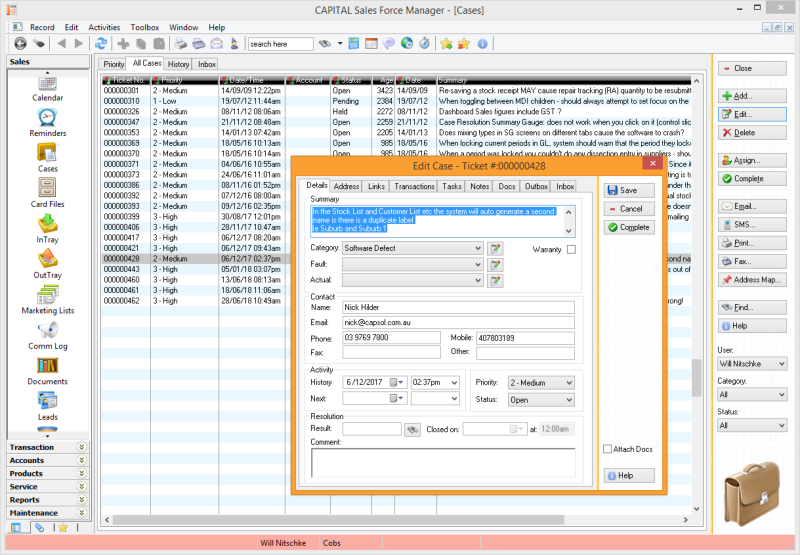Open Card Files in the sidebar

point(47,193)
